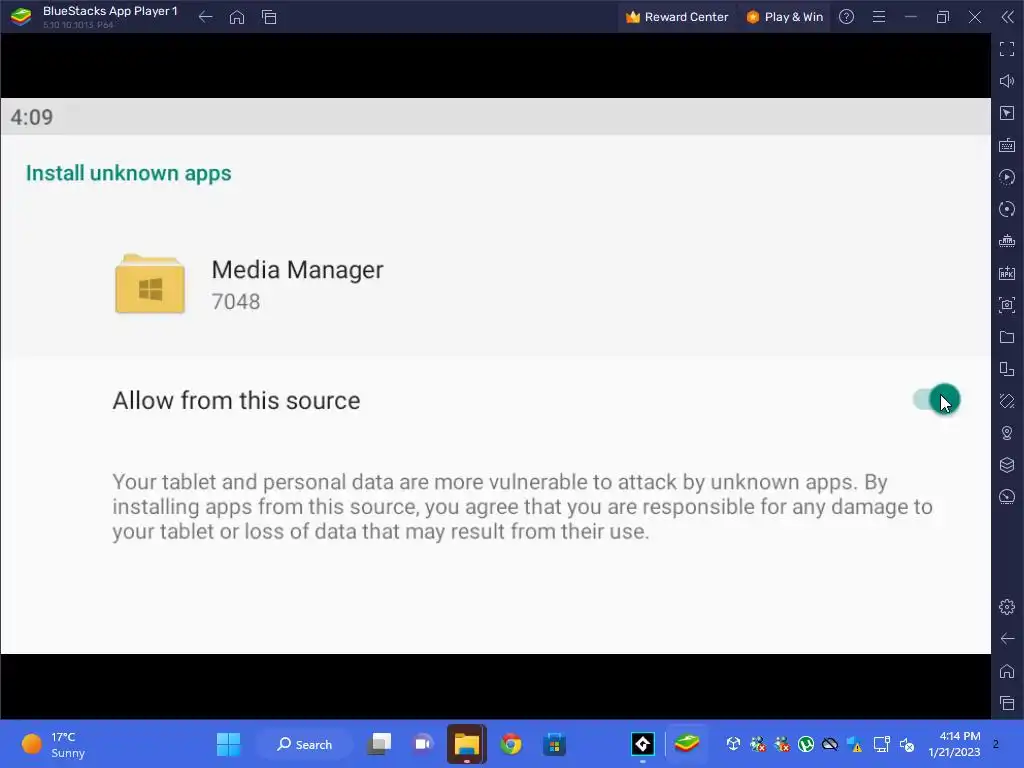Open File Explorer from taskbar

pyautogui.click(x=467, y=744)
